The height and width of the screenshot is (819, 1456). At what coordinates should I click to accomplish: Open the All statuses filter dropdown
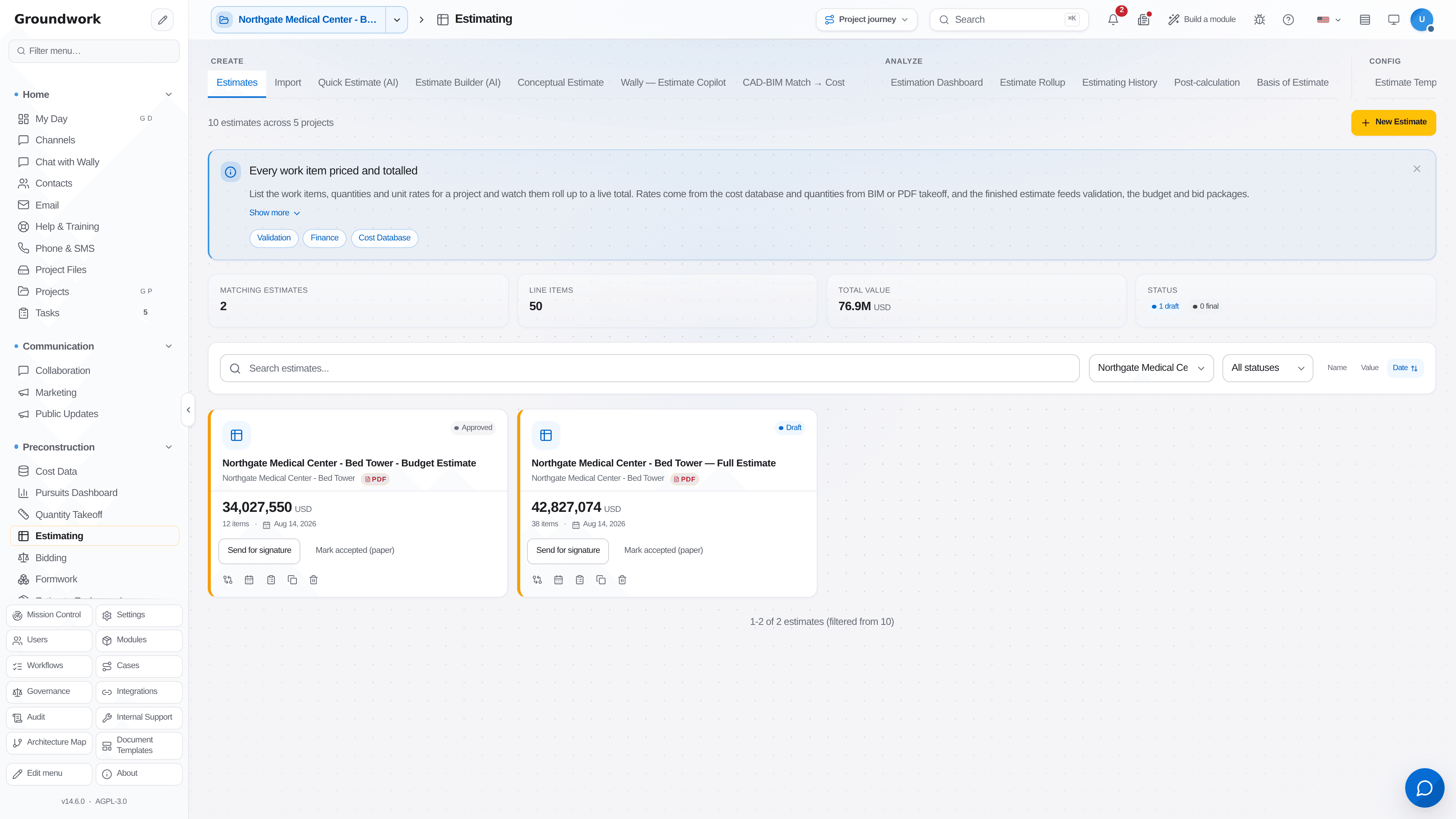1267,368
